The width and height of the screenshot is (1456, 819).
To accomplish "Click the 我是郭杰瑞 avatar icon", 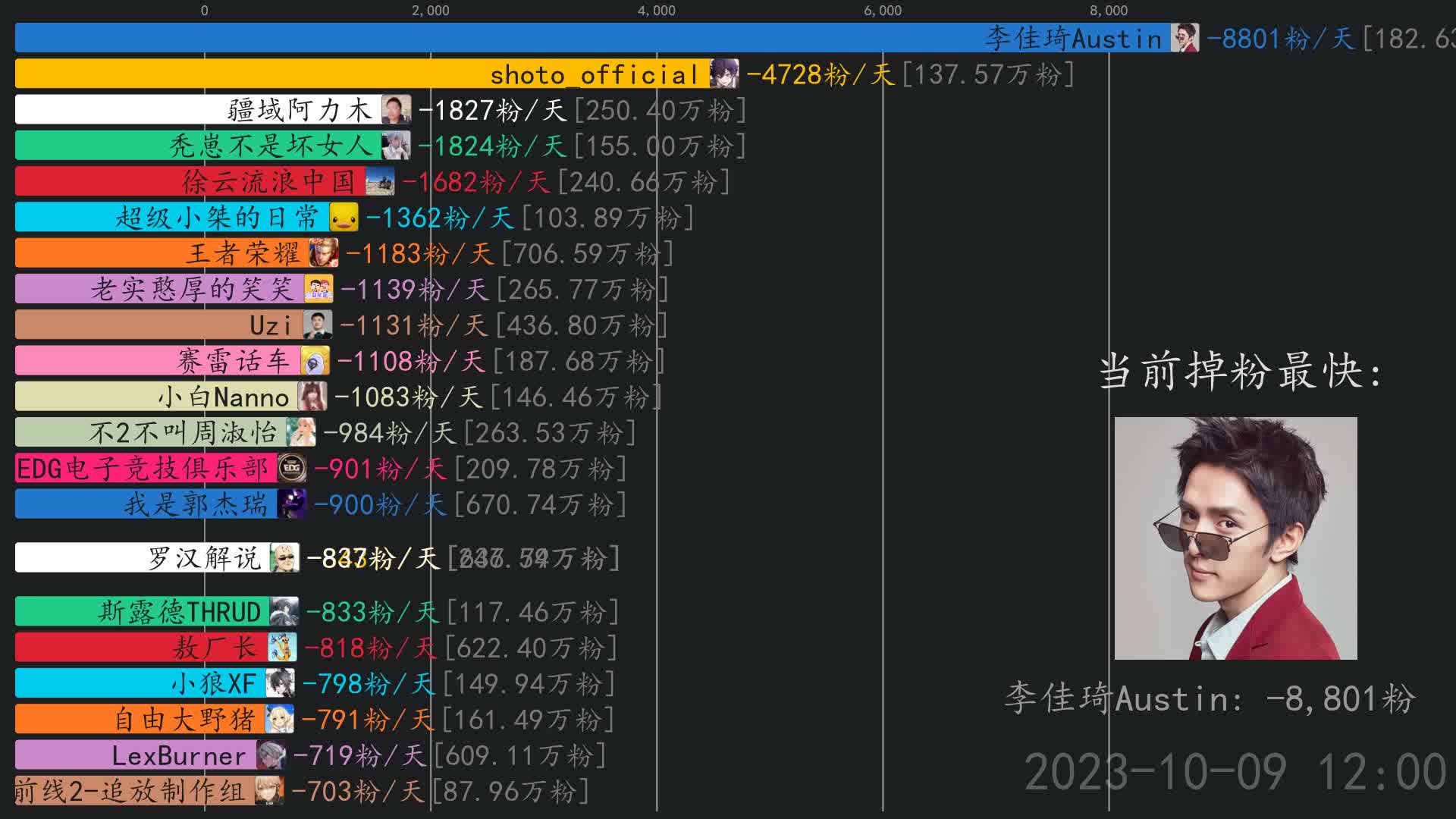I will pyautogui.click(x=291, y=504).
